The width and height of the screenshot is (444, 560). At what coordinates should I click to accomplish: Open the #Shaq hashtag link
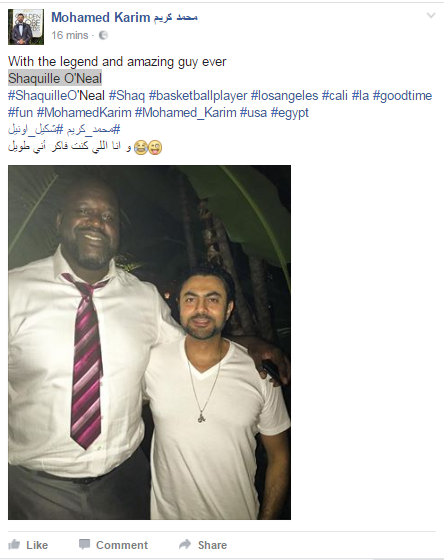127,96
